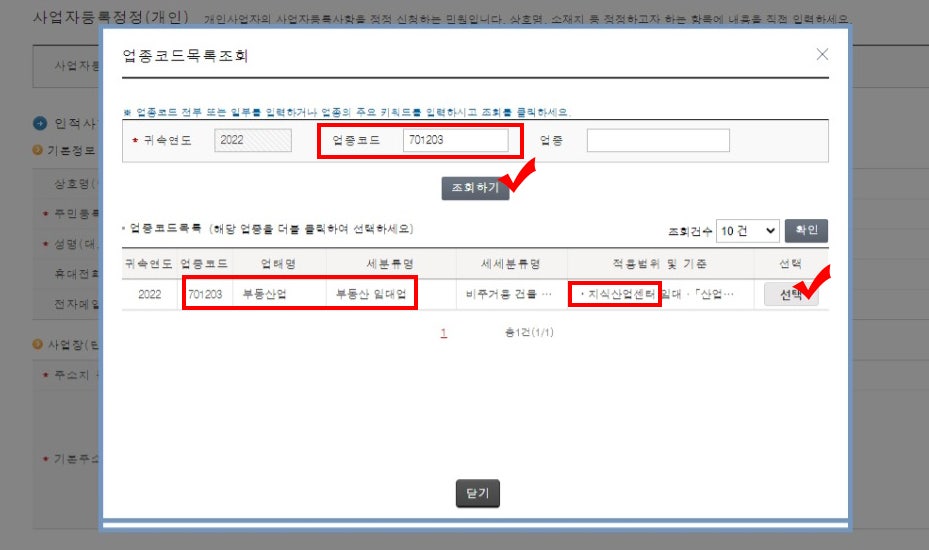929x550 pixels.
Task: Click the 세세분류명 column header
Action: pyautogui.click(x=511, y=264)
